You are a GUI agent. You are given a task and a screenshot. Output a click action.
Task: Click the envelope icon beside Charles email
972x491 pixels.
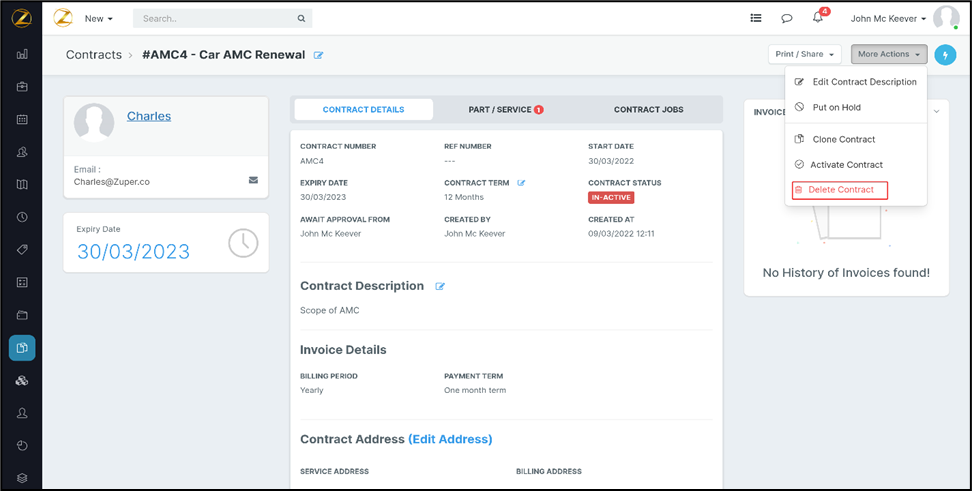pos(253,180)
